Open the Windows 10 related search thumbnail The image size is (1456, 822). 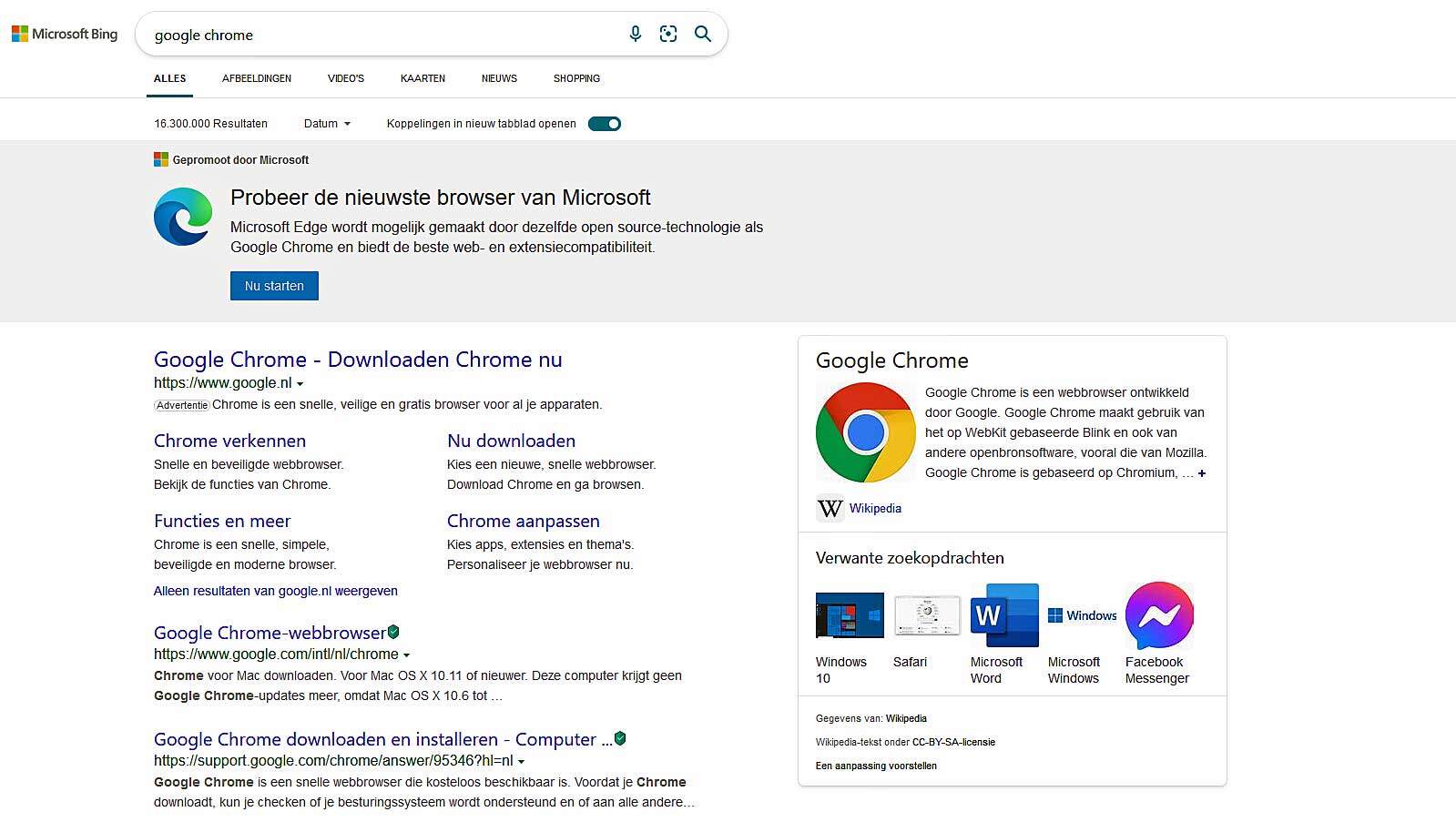pyautogui.click(x=850, y=615)
